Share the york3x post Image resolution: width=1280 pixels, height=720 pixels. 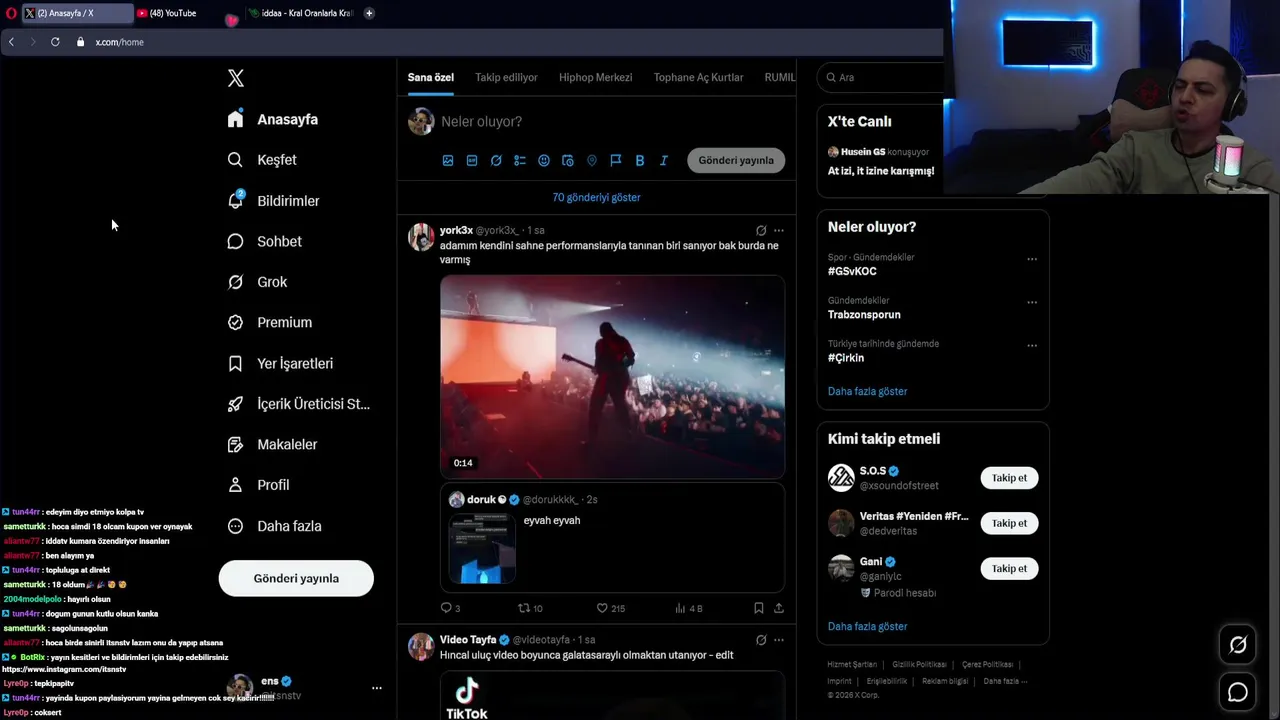click(x=779, y=608)
